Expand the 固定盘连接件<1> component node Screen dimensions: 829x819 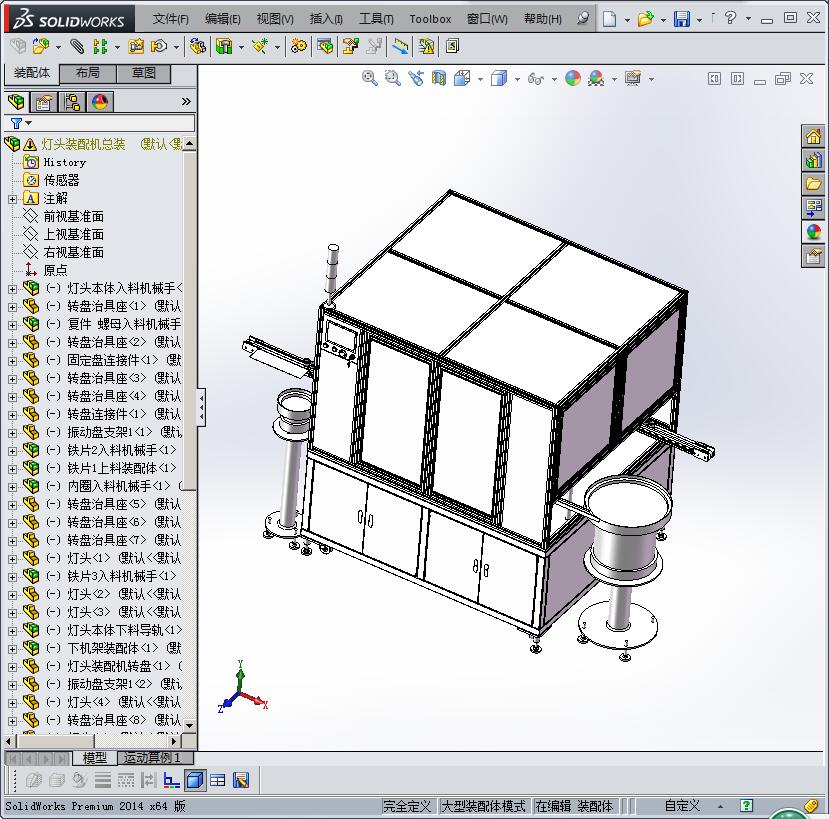(x=12, y=361)
